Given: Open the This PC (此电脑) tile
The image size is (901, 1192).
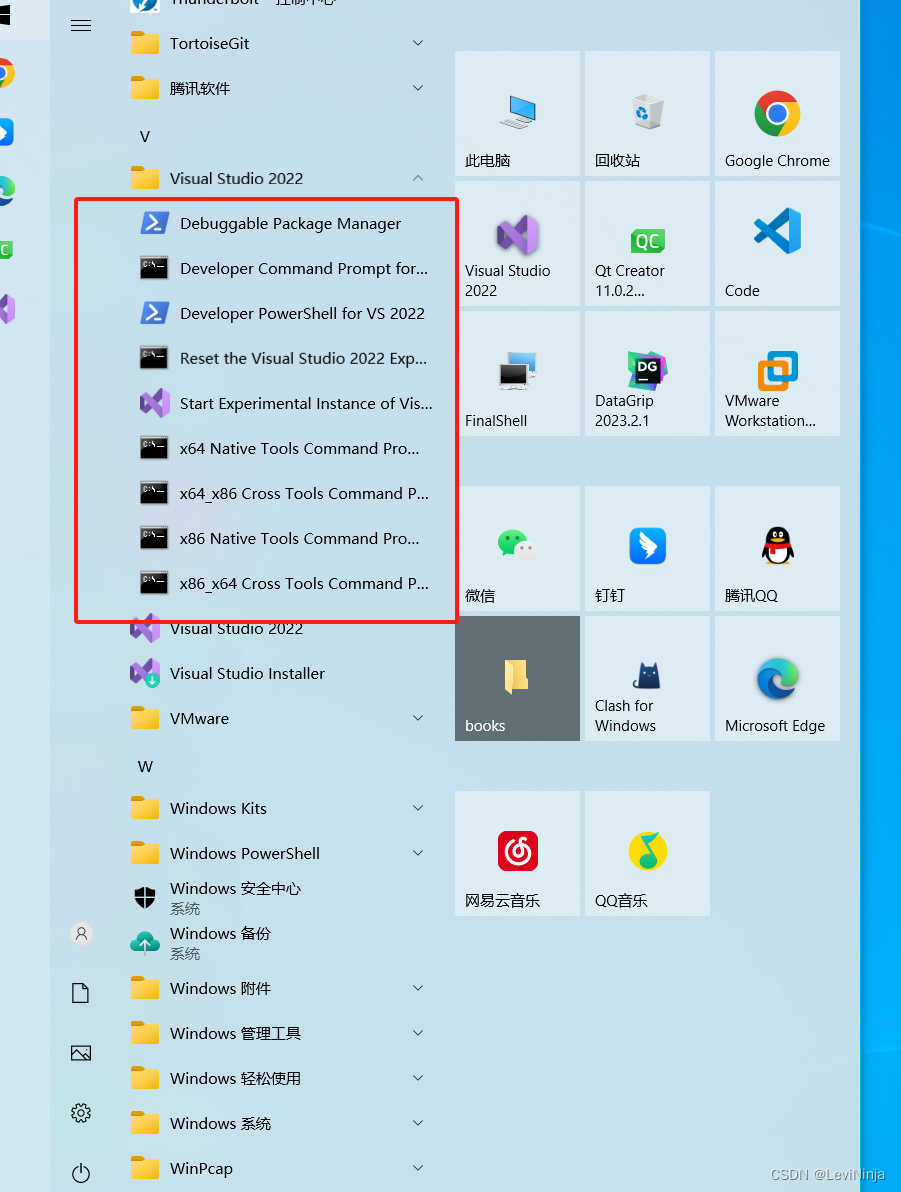Looking at the screenshot, I should pos(517,114).
